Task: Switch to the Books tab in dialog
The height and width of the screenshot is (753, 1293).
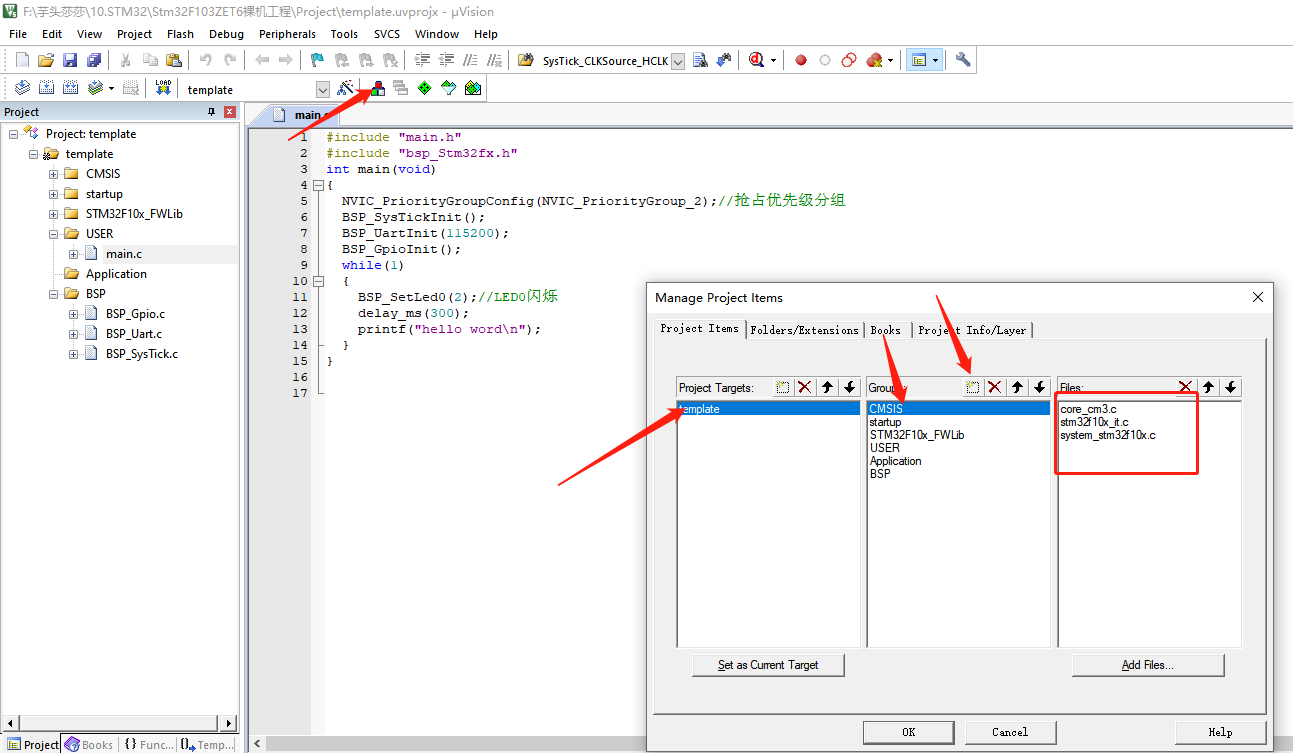Action: pyautogui.click(x=886, y=329)
